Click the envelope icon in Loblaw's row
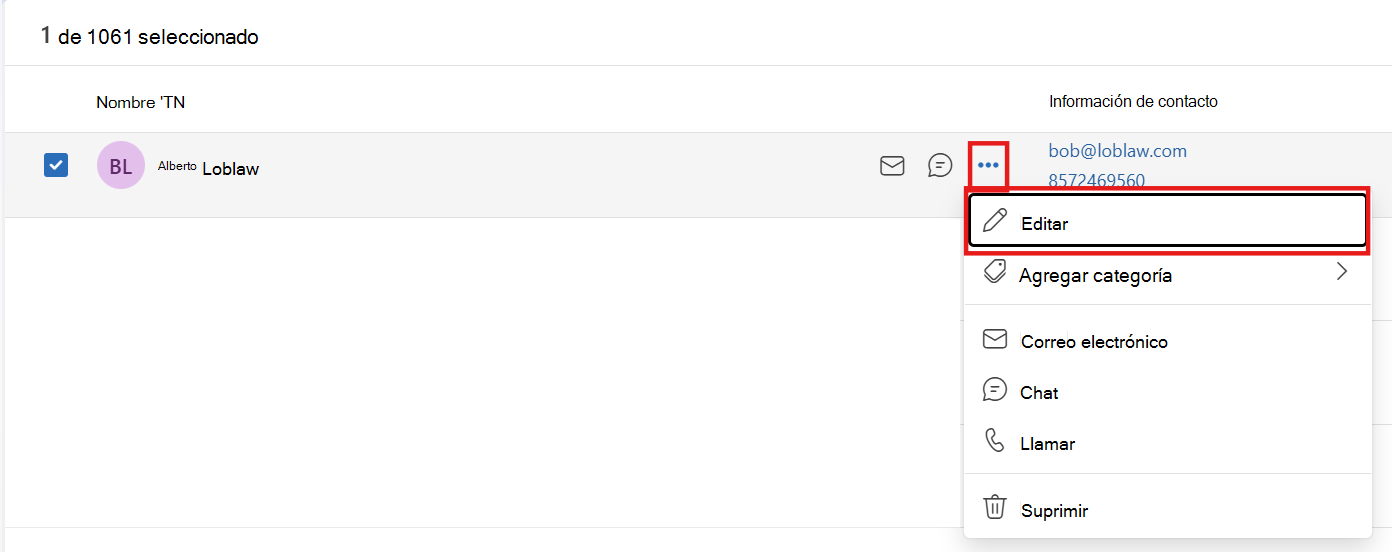Viewport: 1392px width, 552px height. click(892, 165)
